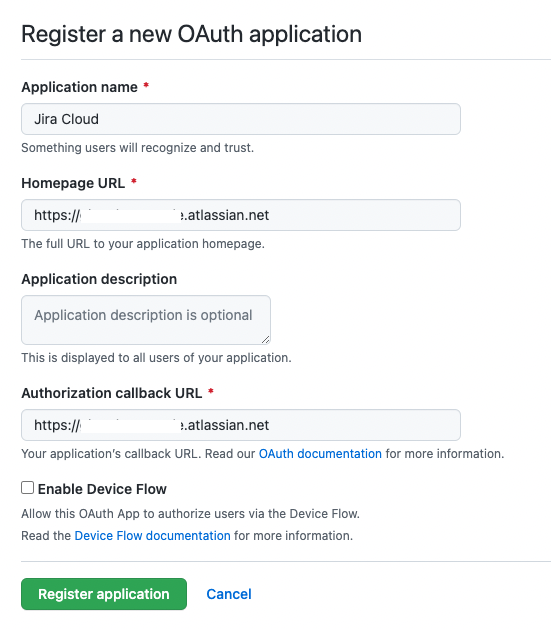Click the green Register application button

click(x=104, y=594)
